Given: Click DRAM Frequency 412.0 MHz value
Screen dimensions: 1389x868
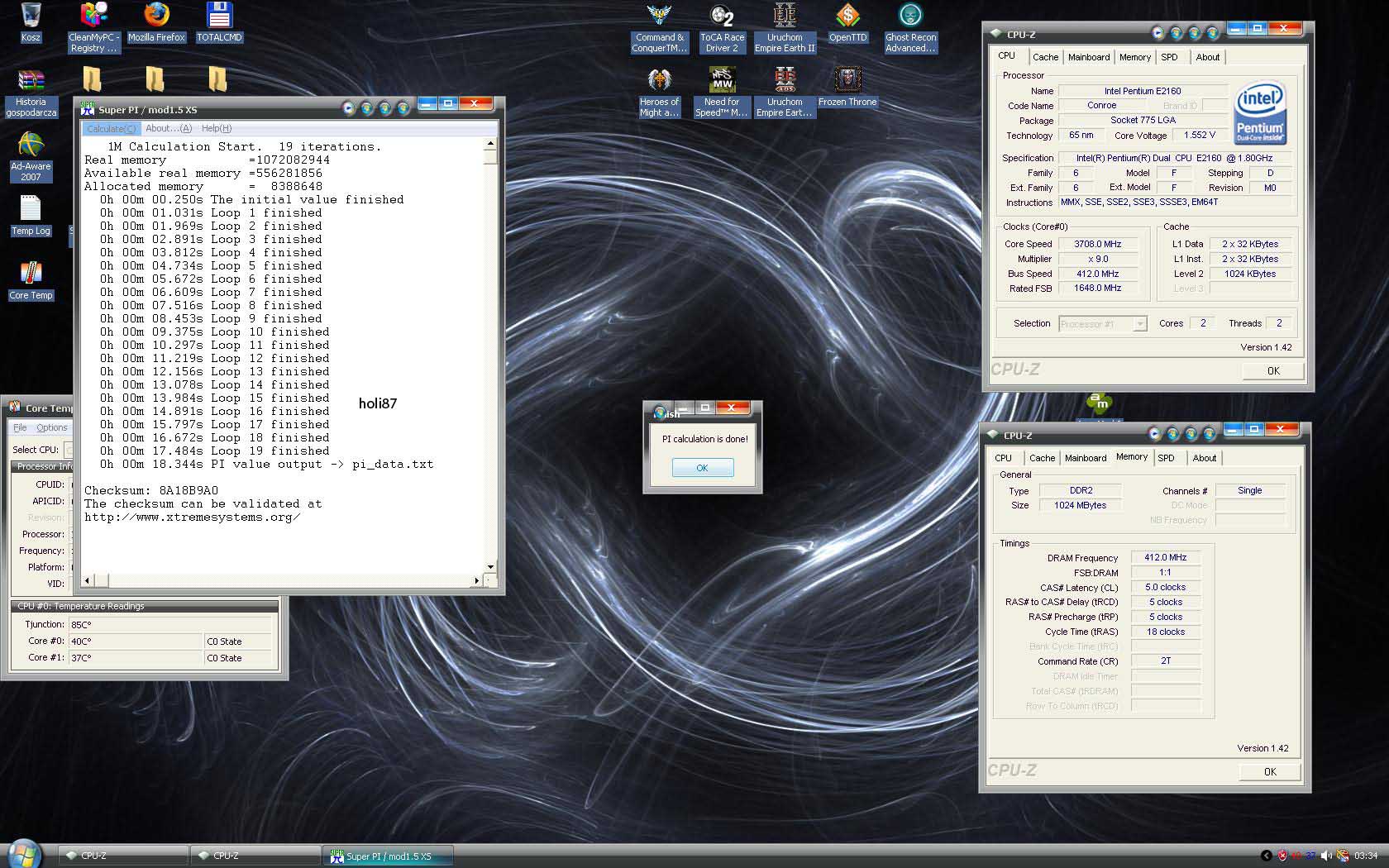Looking at the screenshot, I should coord(1166,557).
